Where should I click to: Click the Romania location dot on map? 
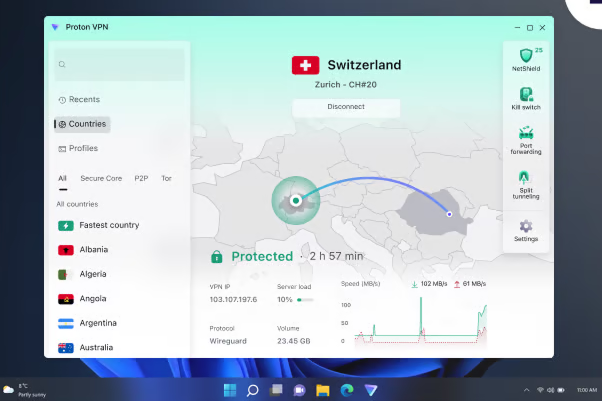[x=449, y=214]
